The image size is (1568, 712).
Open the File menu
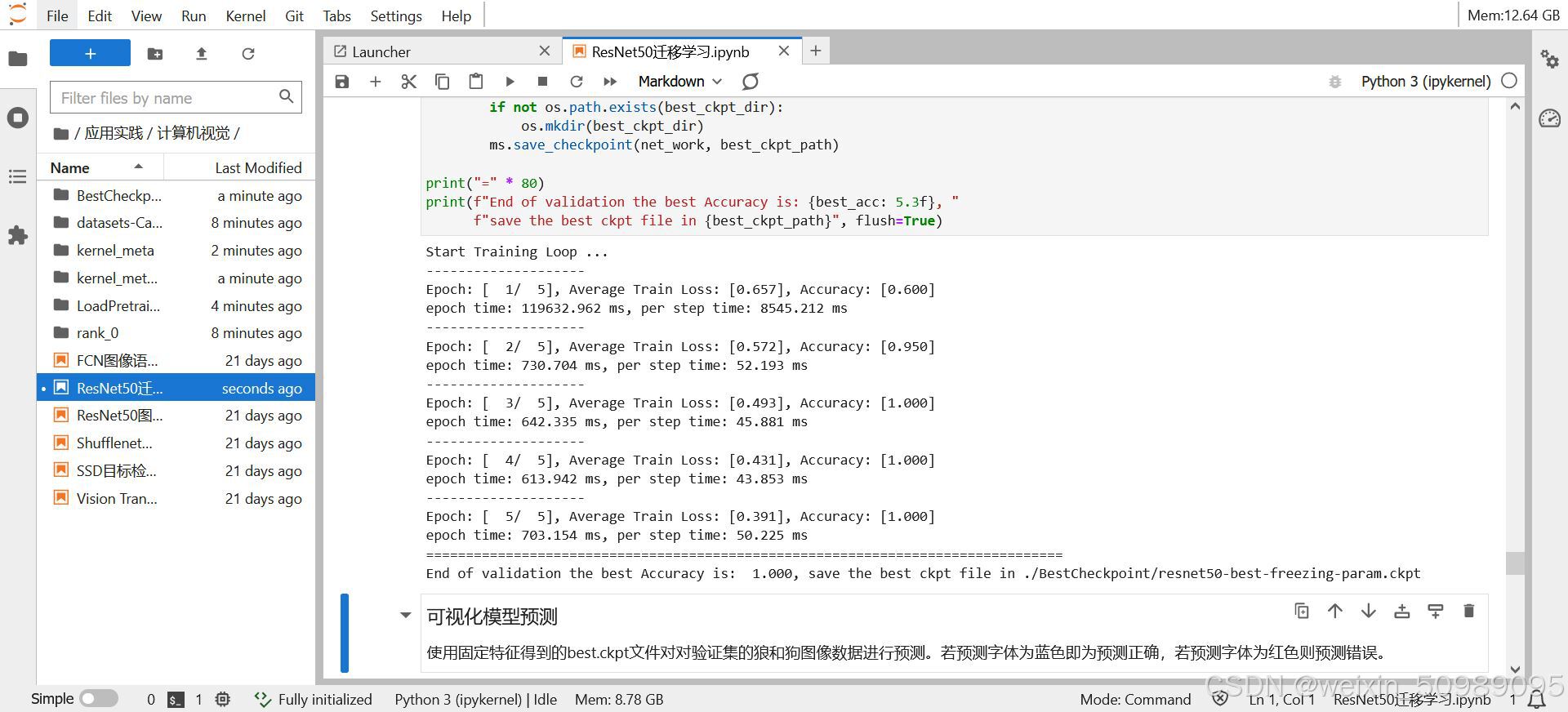pyautogui.click(x=57, y=16)
